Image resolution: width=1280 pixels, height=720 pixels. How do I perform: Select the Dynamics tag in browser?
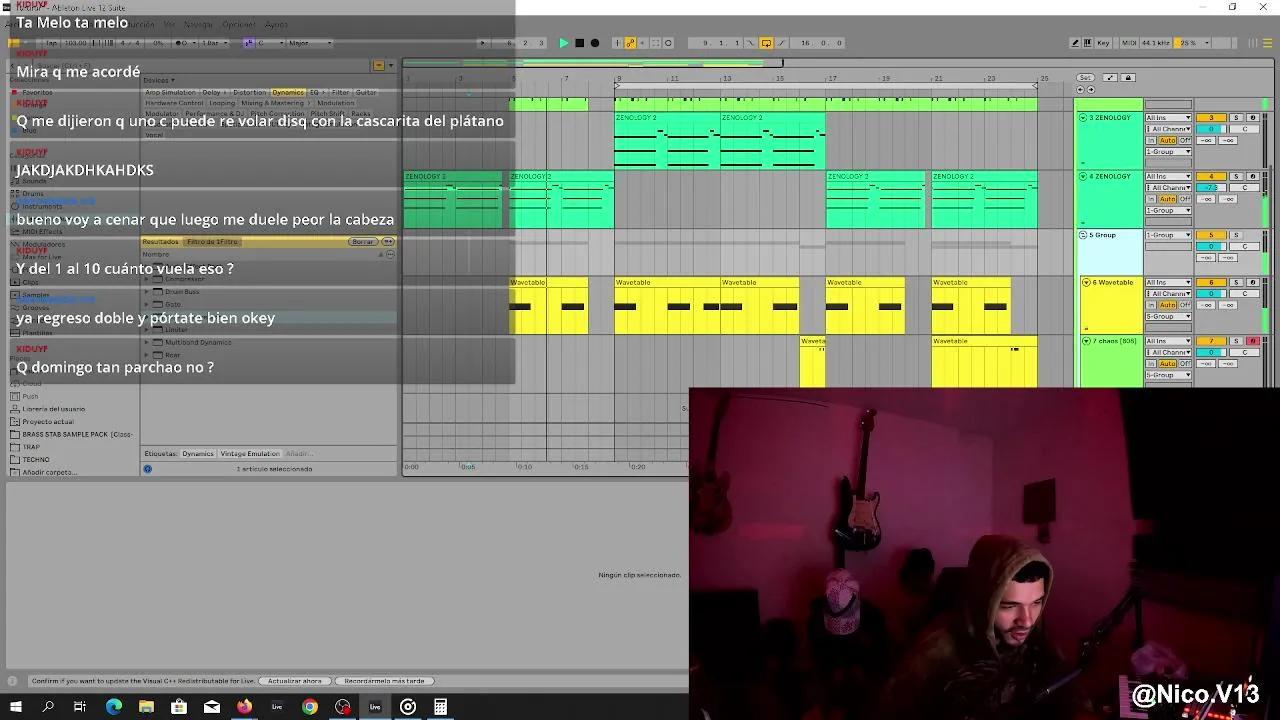click(x=197, y=454)
